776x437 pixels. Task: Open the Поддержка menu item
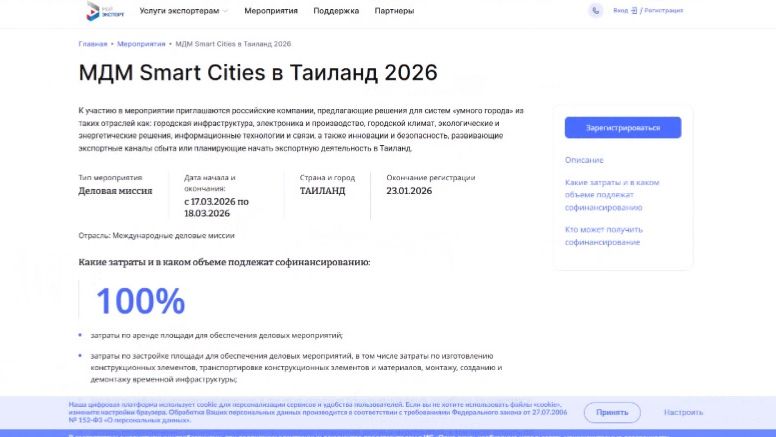pos(336,11)
